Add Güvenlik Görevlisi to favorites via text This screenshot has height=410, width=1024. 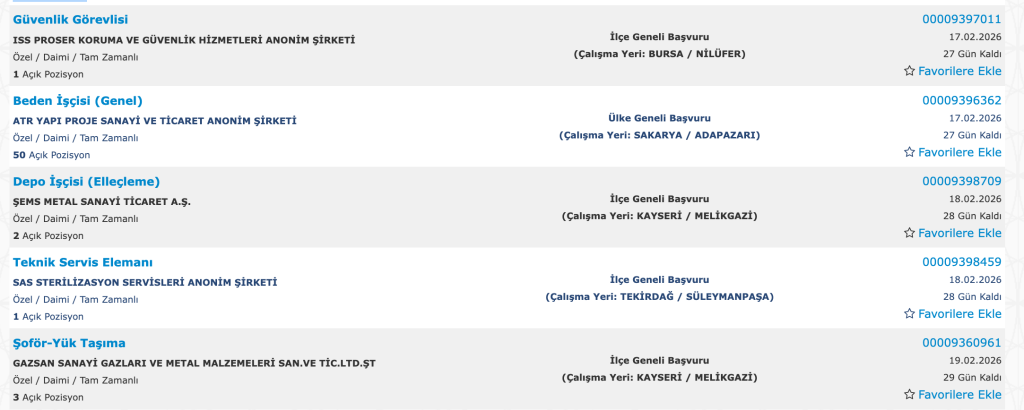[x=959, y=71]
